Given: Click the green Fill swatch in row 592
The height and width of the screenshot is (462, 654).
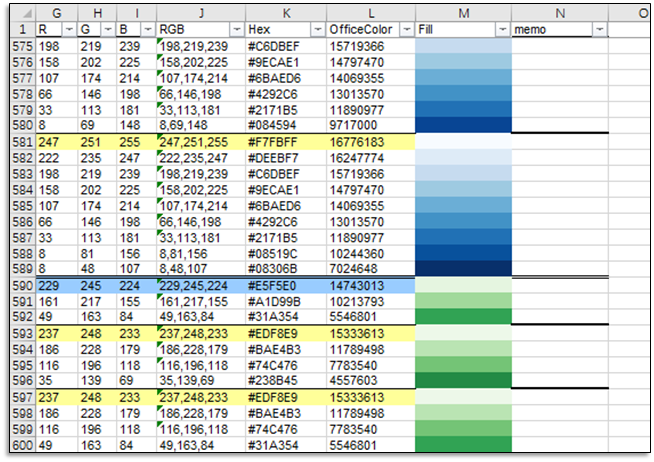Looking at the screenshot, I should [463, 316].
